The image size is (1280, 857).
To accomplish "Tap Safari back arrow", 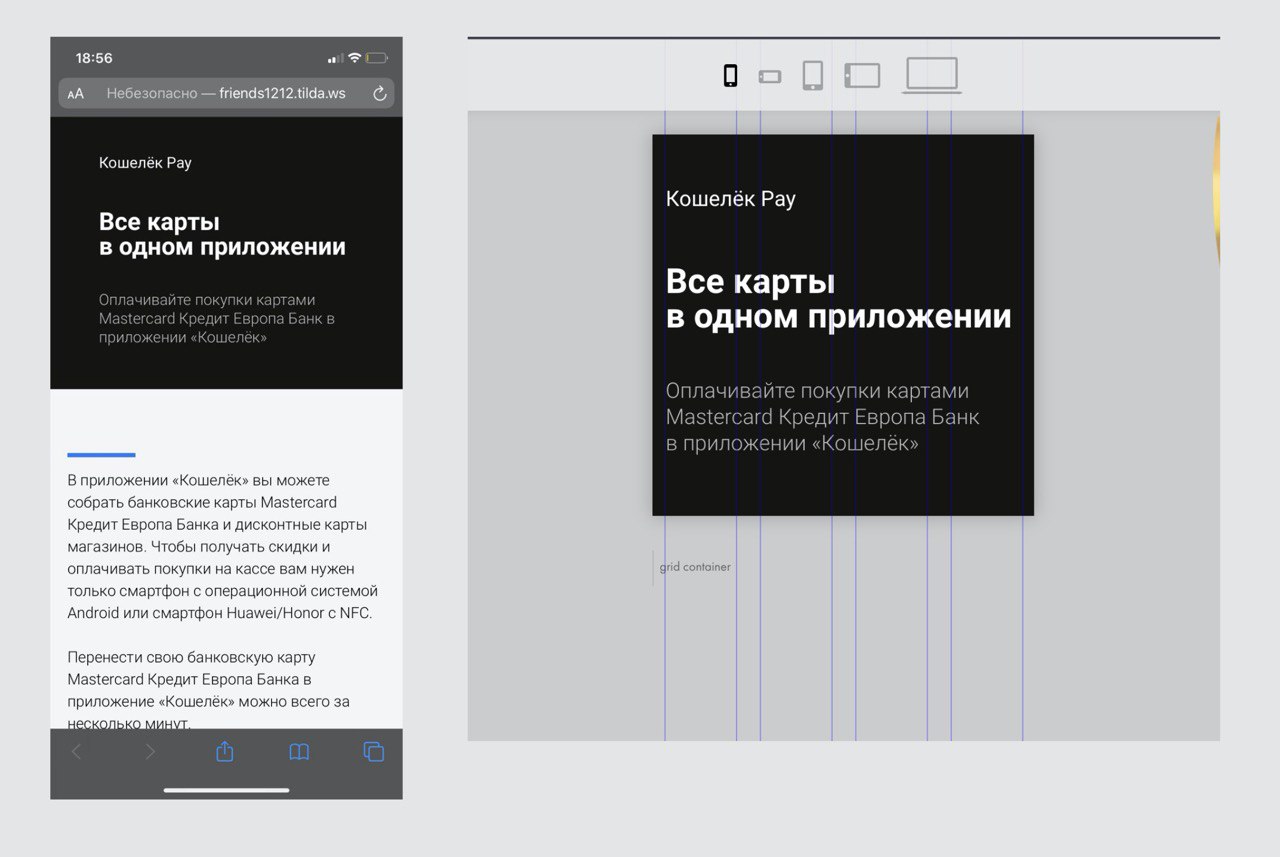I will click(77, 752).
